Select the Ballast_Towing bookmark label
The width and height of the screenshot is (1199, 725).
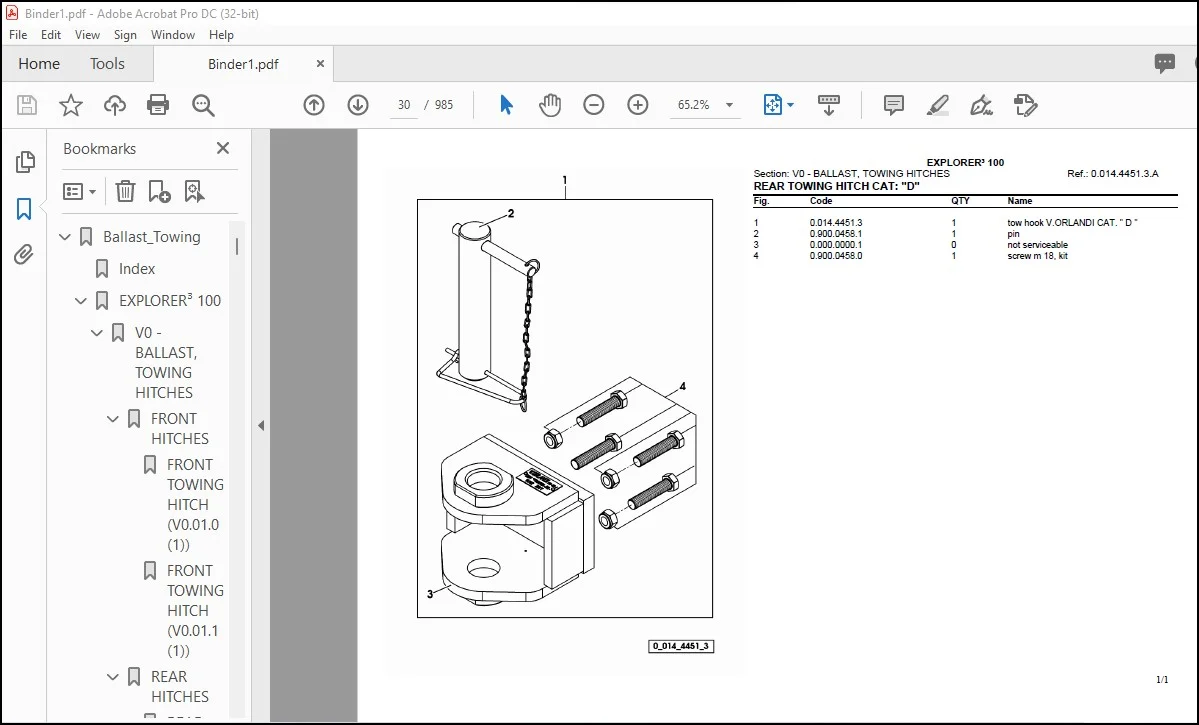click(151, 237)
